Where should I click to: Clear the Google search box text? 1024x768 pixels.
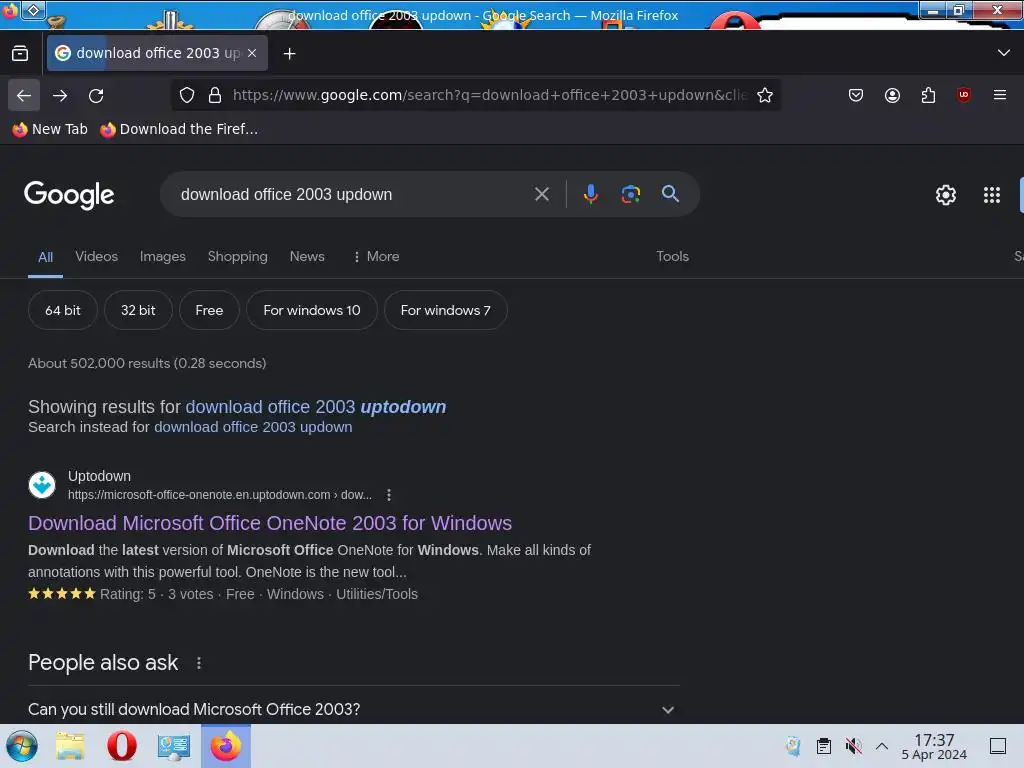coord(541,194)
